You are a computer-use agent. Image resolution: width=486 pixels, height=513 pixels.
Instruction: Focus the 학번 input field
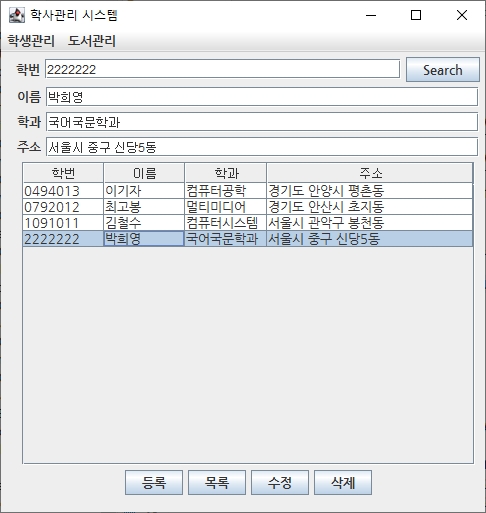[222, 69]
